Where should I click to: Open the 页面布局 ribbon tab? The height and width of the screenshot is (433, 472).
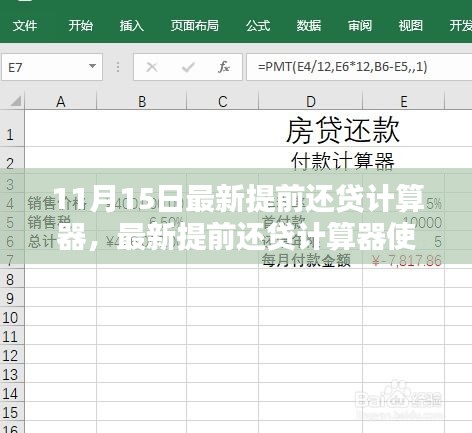tap(195, 25)
